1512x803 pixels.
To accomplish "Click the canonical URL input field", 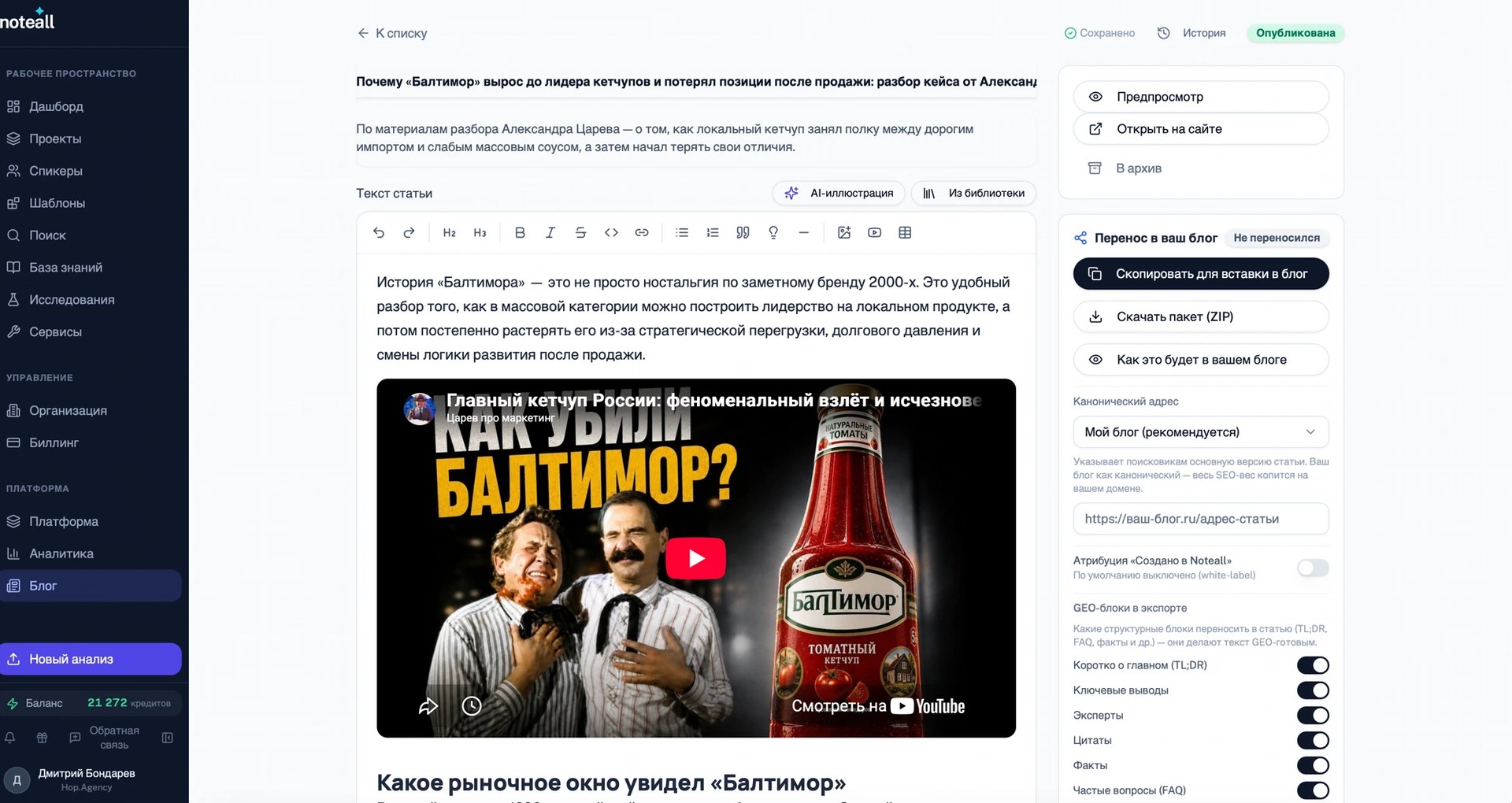I will pyautogui.click(x=1201, y=519).
